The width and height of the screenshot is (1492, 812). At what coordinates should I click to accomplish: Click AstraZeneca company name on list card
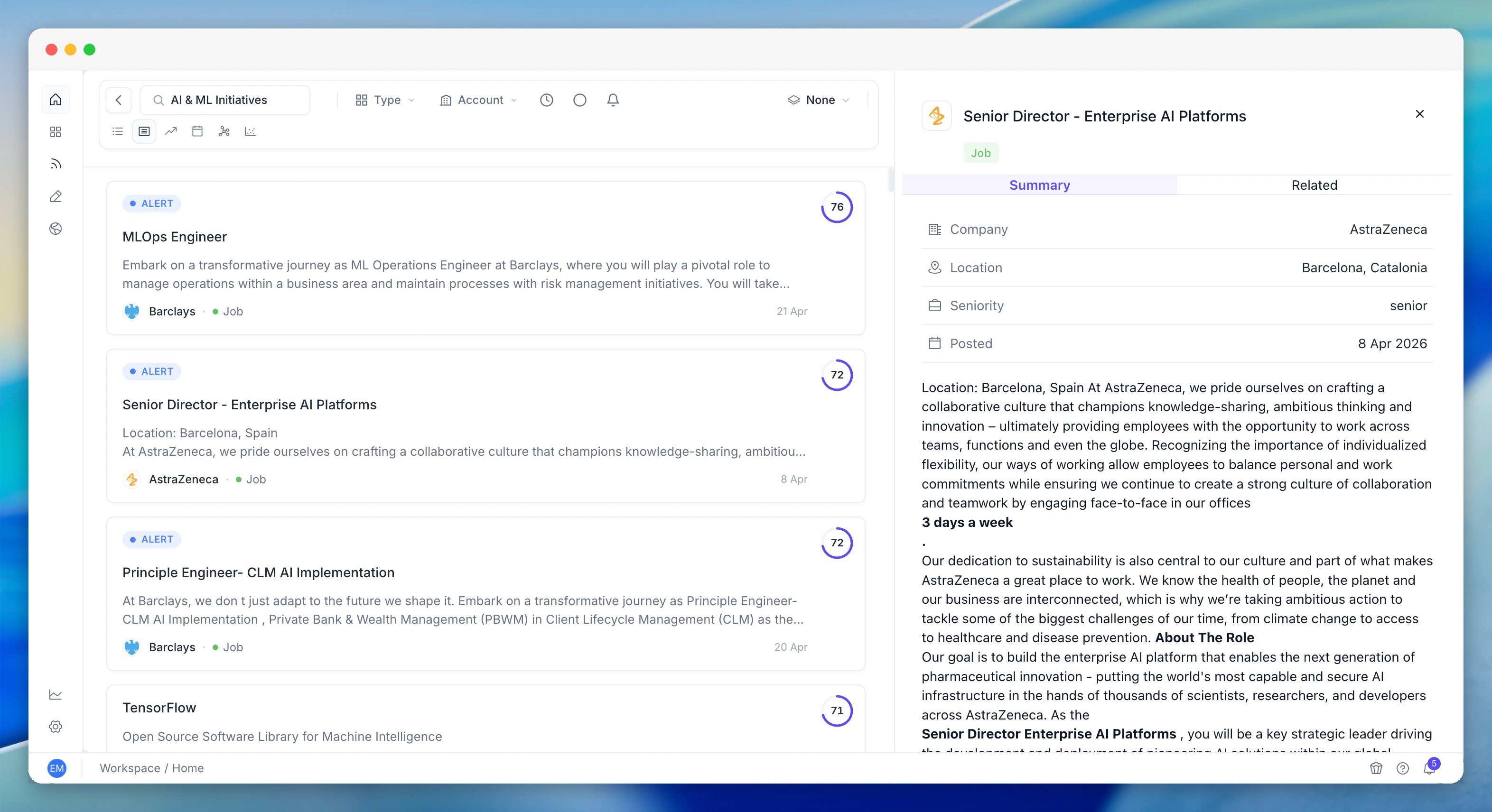pos(184,479)
